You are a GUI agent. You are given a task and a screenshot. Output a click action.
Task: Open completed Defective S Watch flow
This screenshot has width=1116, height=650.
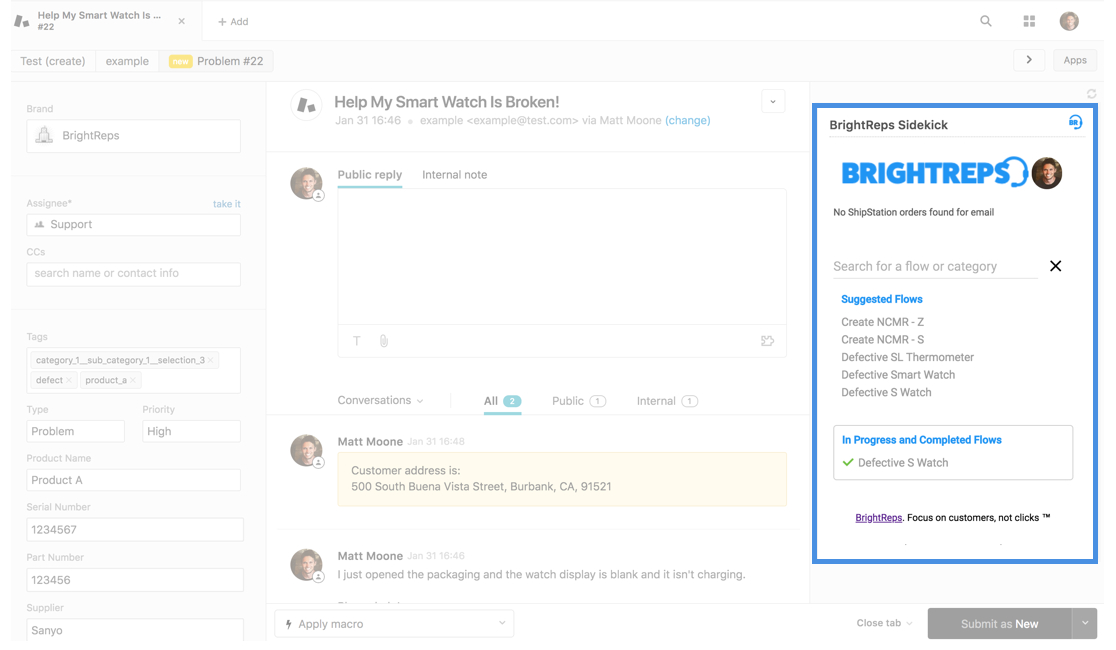(902, 463)
